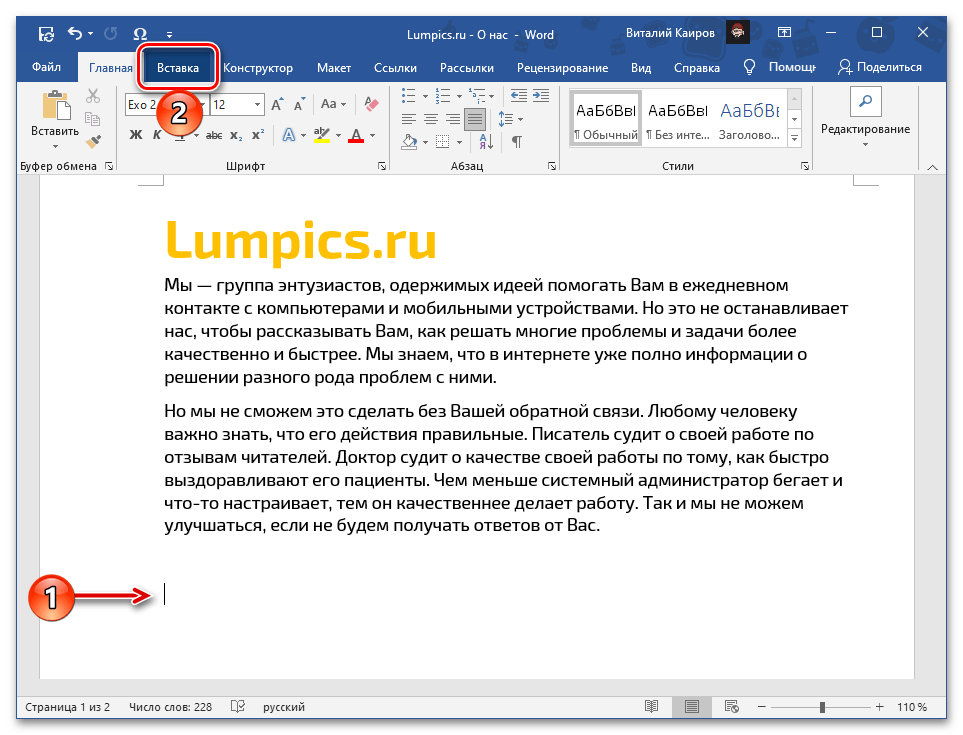Apply bold formatting with the Ж icon

tap(136, 135)
